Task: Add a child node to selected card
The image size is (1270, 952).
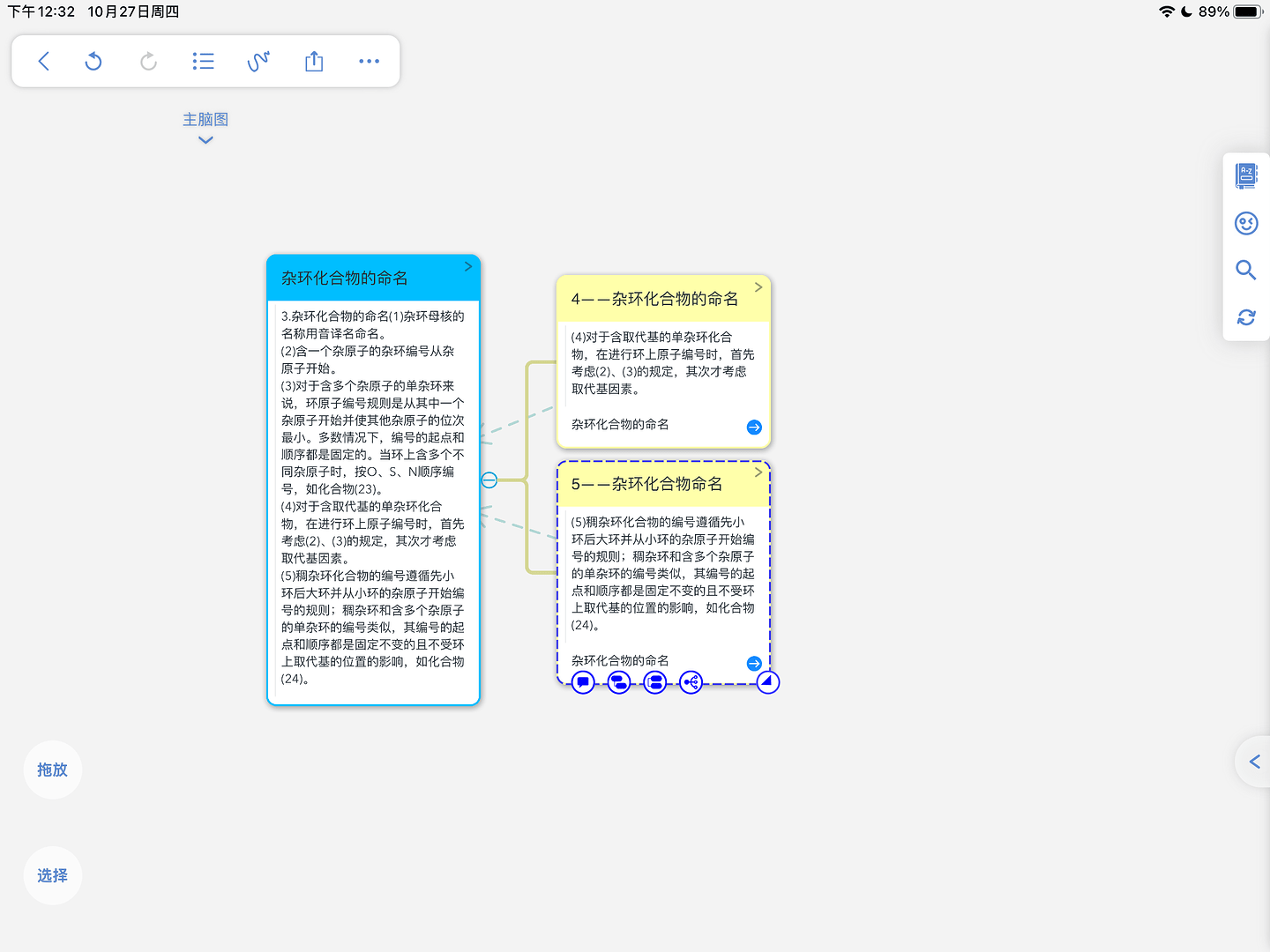Action: (619, 682)
